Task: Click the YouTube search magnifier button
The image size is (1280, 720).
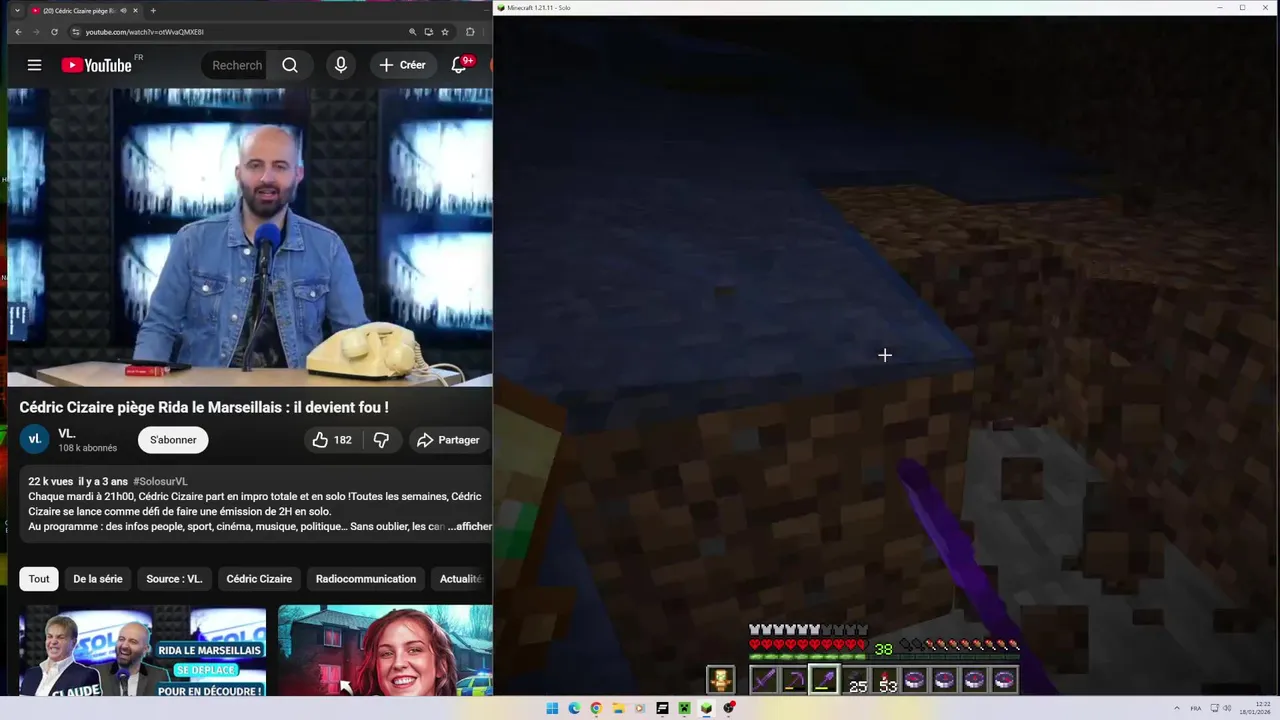Action: (x=290, y=65)
